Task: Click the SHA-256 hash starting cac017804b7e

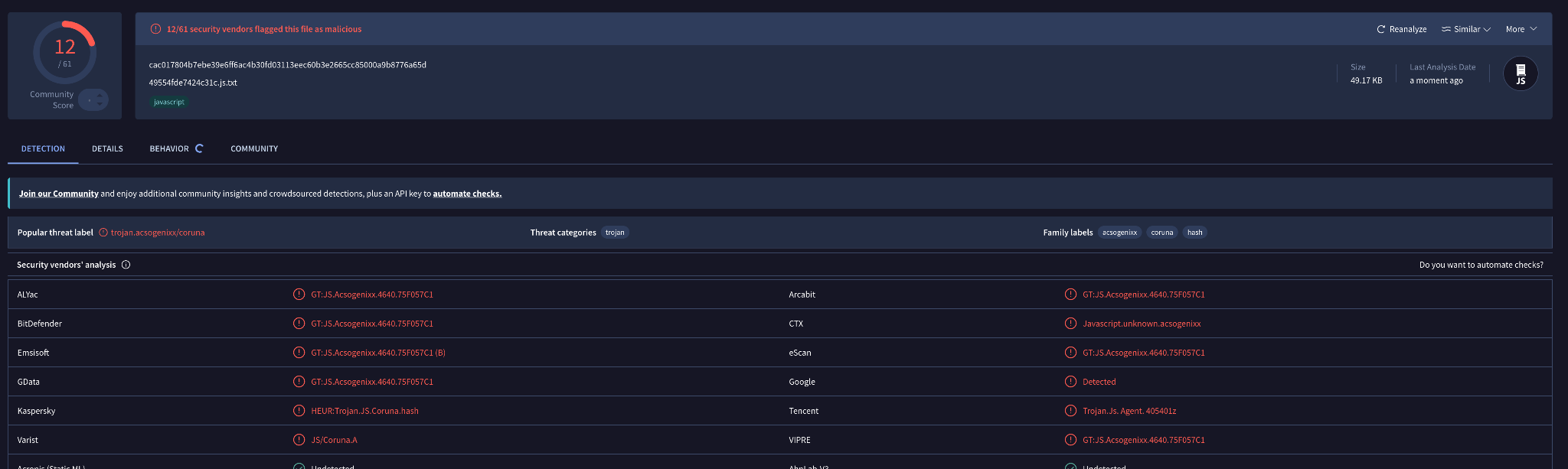Action: coord(288,65)
